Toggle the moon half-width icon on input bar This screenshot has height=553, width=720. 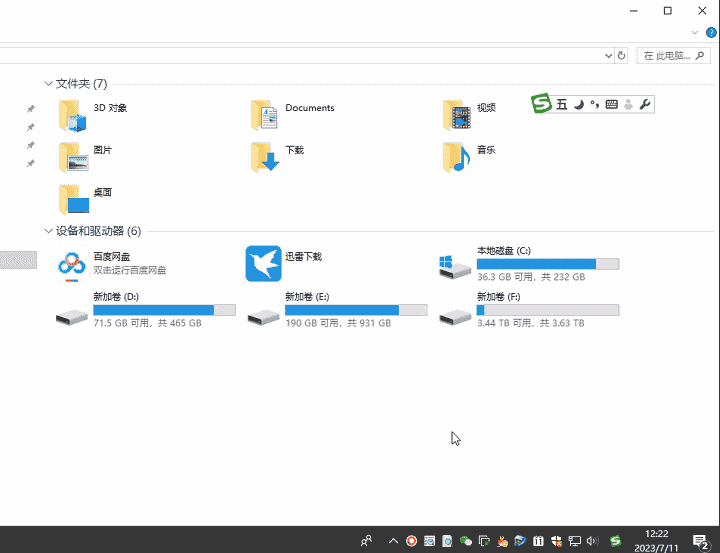(579, 105)
